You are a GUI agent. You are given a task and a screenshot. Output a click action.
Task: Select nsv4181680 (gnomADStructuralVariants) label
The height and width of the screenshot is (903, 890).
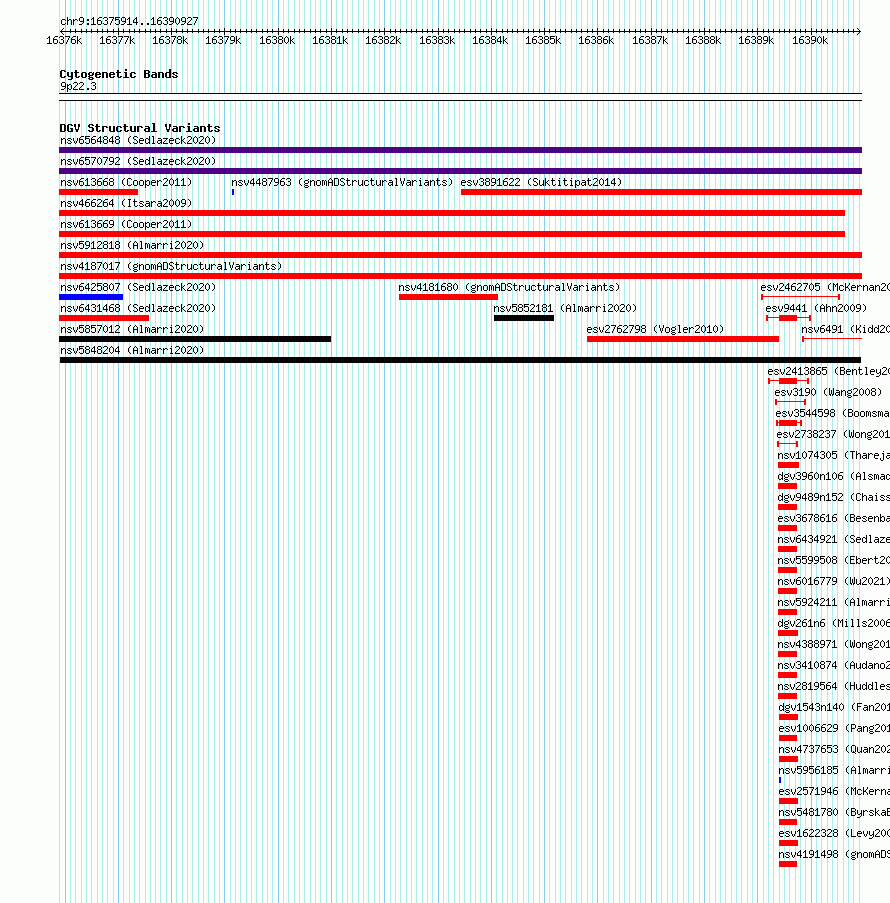click(x=509, y=287)
